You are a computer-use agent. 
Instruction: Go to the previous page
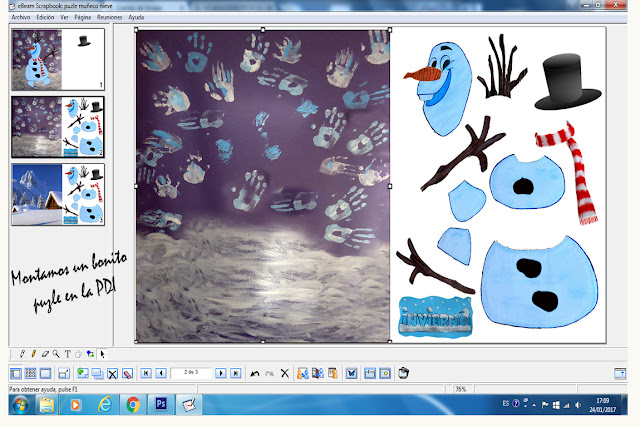161,373
